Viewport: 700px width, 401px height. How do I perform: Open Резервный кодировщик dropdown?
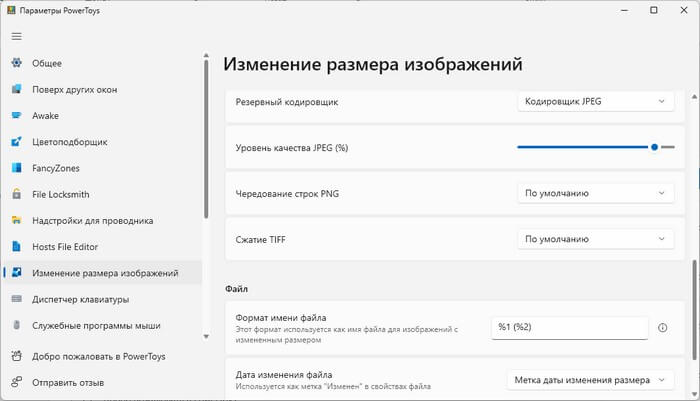pos(596,101)
